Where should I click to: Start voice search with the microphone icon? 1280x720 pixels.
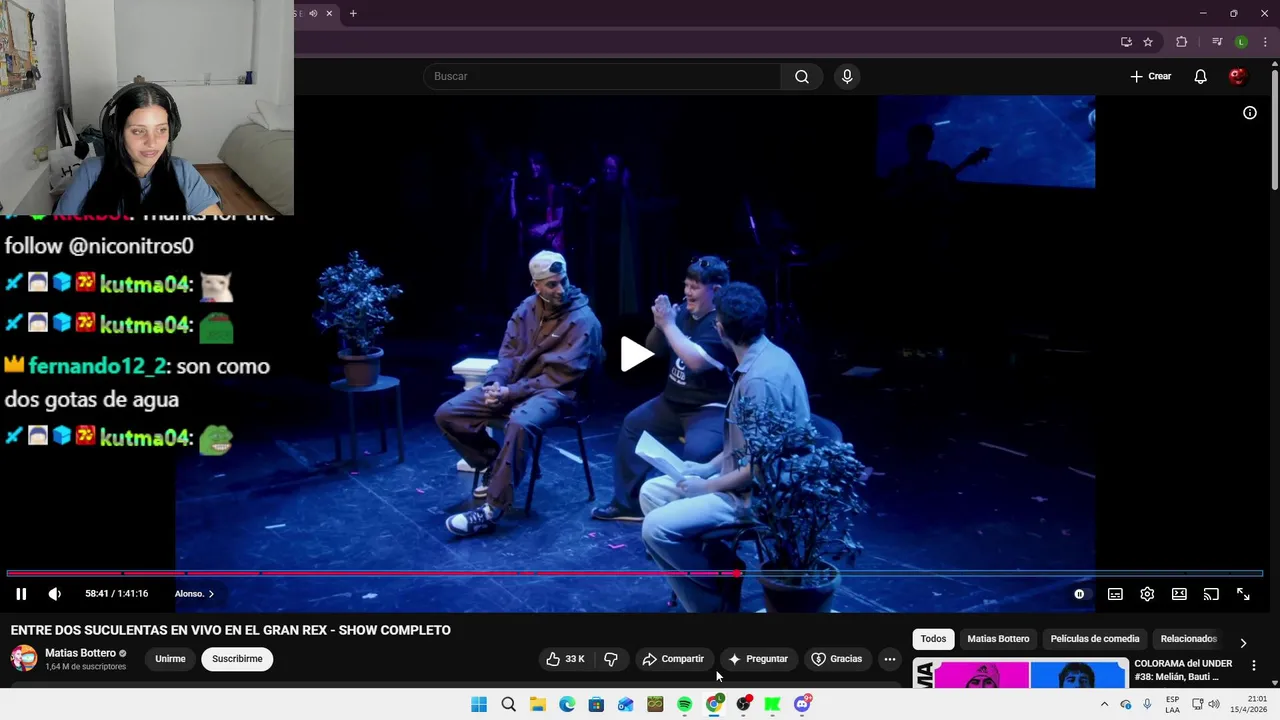click(x=847, y=77)
